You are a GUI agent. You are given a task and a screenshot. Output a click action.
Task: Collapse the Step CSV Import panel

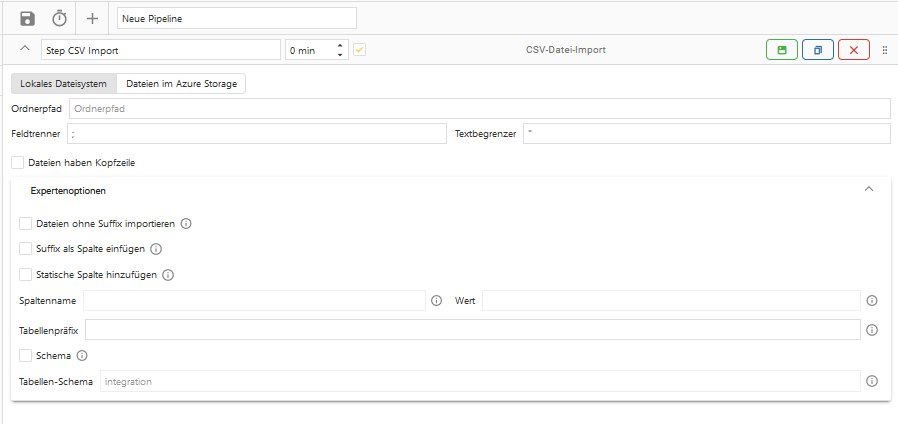pos(25,49)
